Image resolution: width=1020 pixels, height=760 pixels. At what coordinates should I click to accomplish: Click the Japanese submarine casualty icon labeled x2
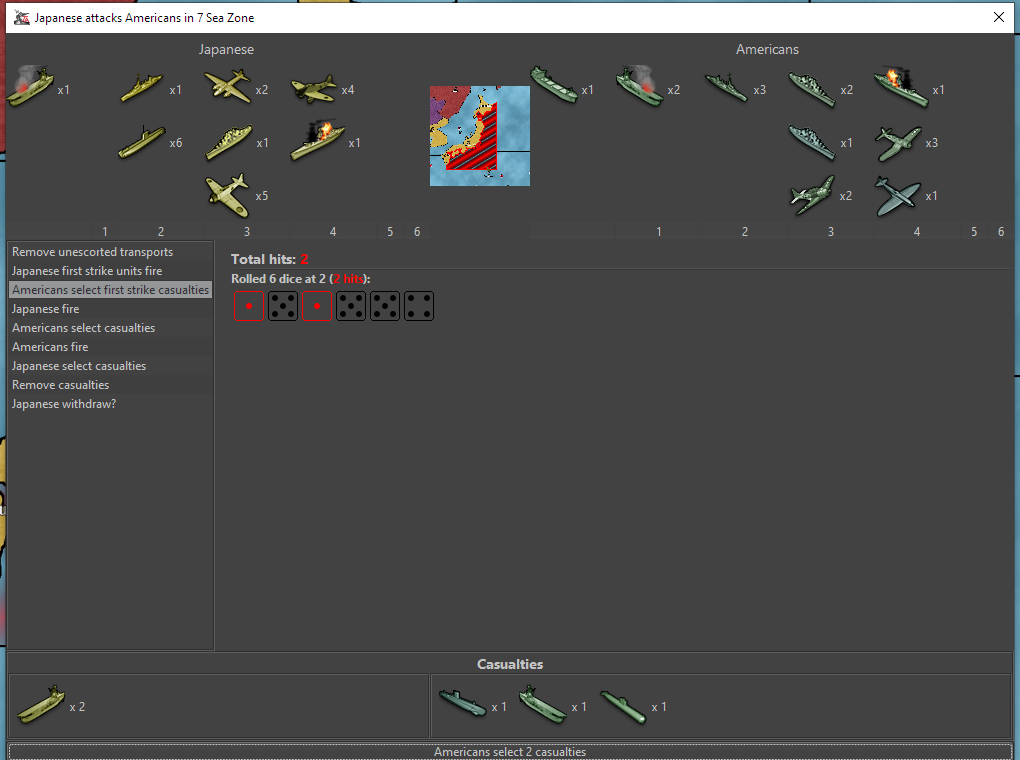40,704
